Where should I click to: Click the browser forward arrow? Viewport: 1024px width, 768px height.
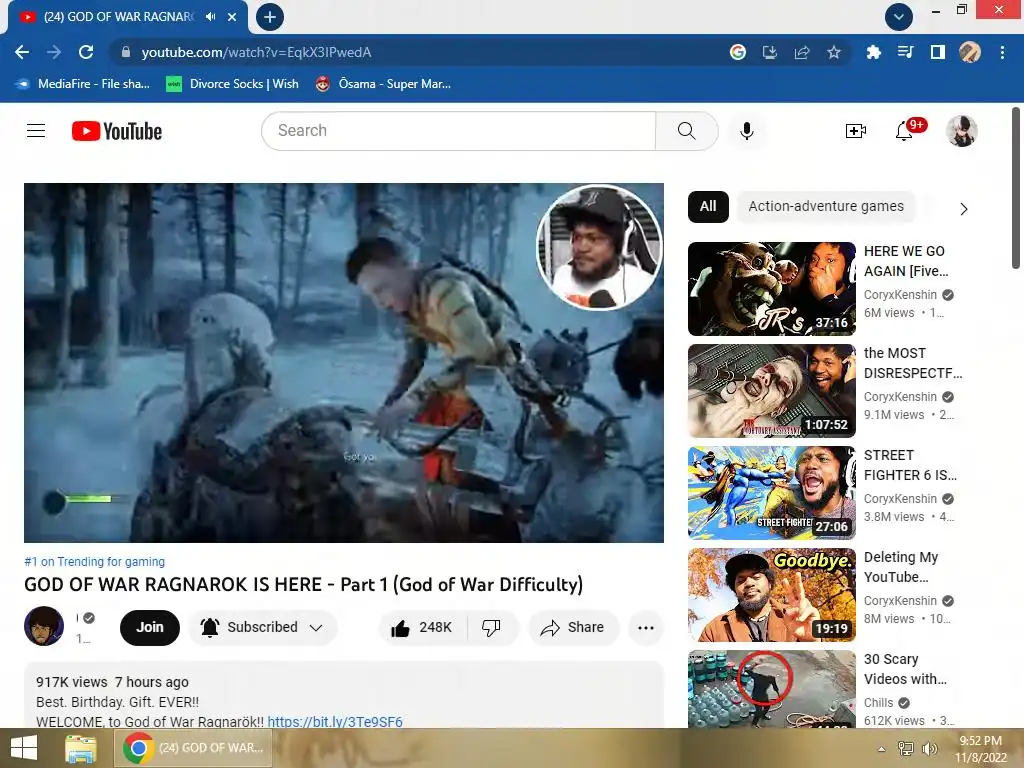(54, 52)
